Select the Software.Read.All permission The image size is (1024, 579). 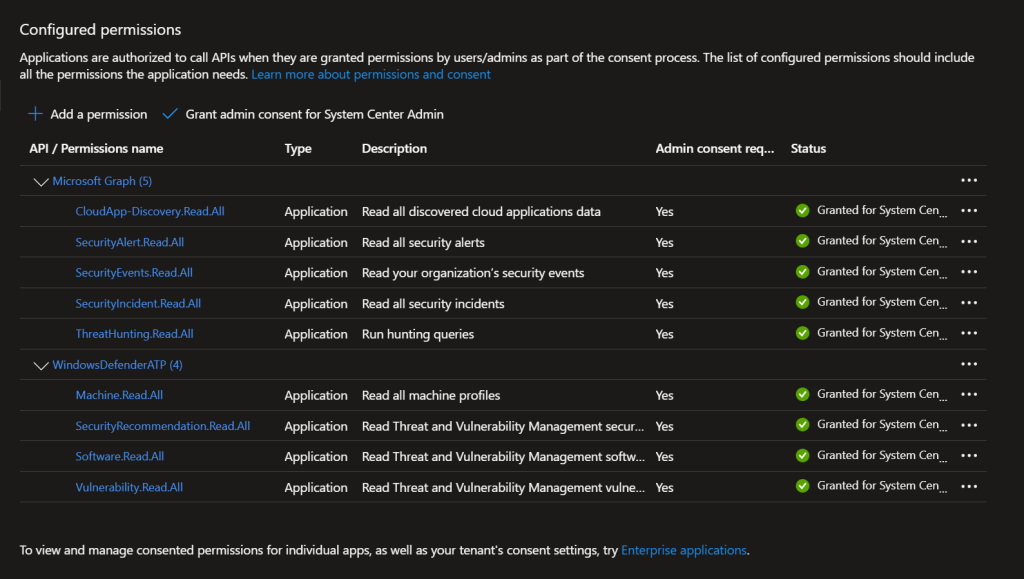pos(120,456)
